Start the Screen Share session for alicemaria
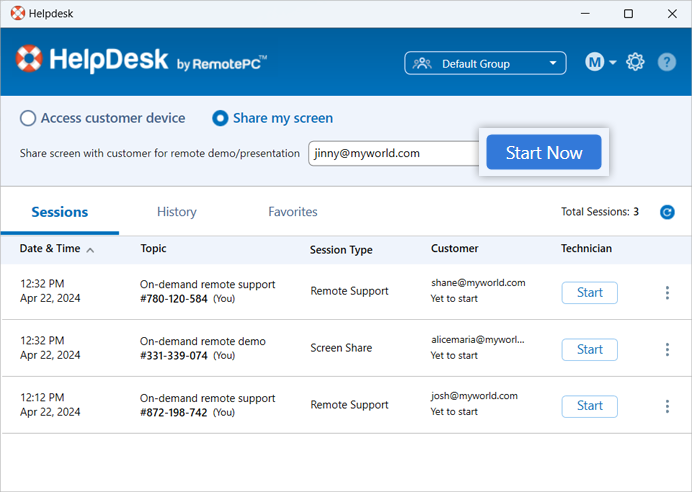The image size is (692, 492). pos(589,349)
